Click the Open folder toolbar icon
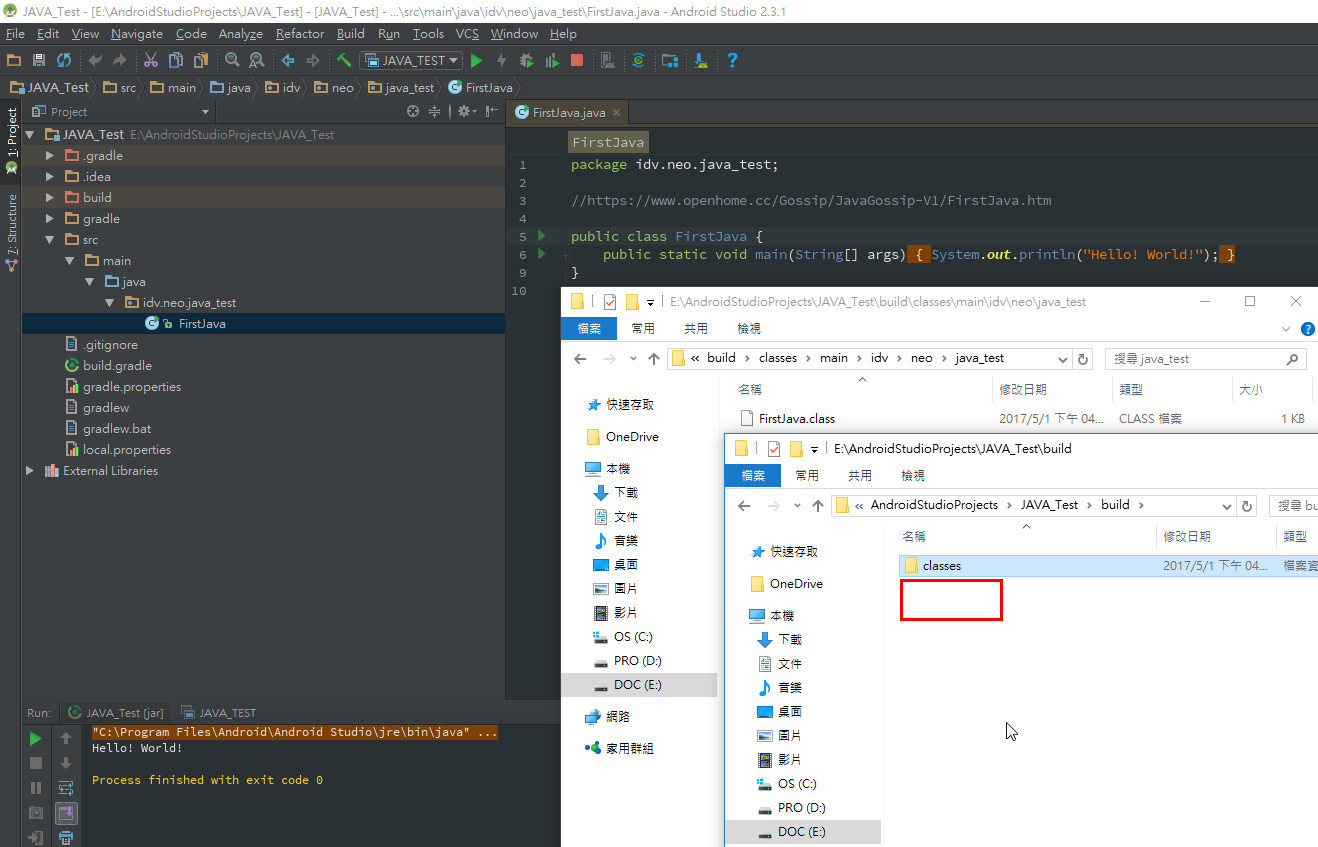This screenshot has width=1318, height=847. tap(14, 61)
